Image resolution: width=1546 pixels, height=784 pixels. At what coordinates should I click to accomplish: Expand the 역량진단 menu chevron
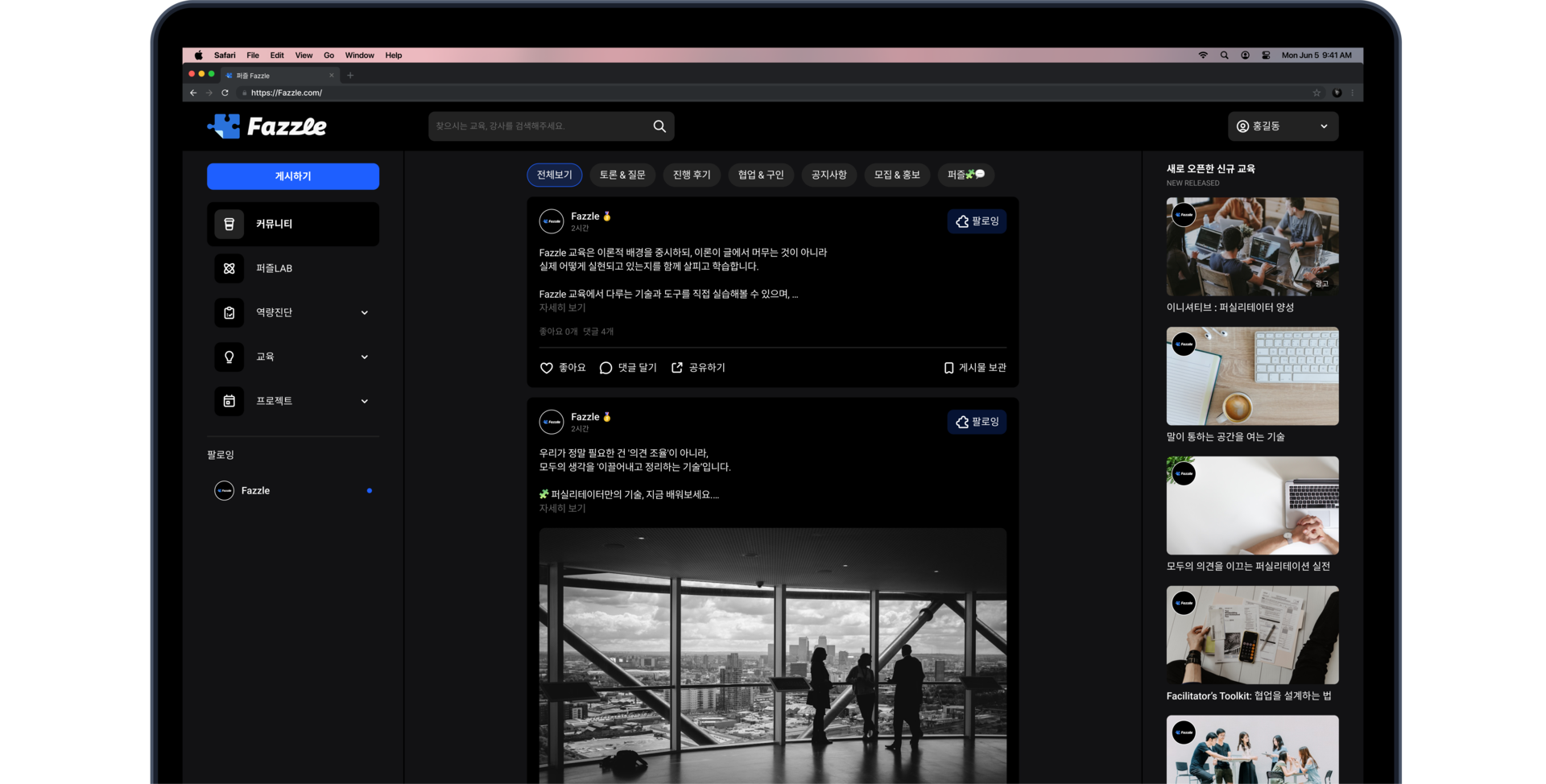[365, 312]
